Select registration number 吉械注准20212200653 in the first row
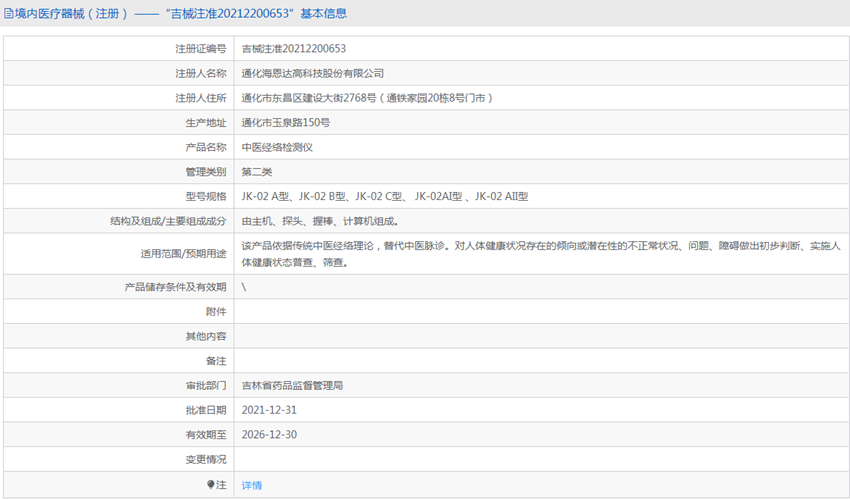The image size is (850, 499). pos(293,48)
